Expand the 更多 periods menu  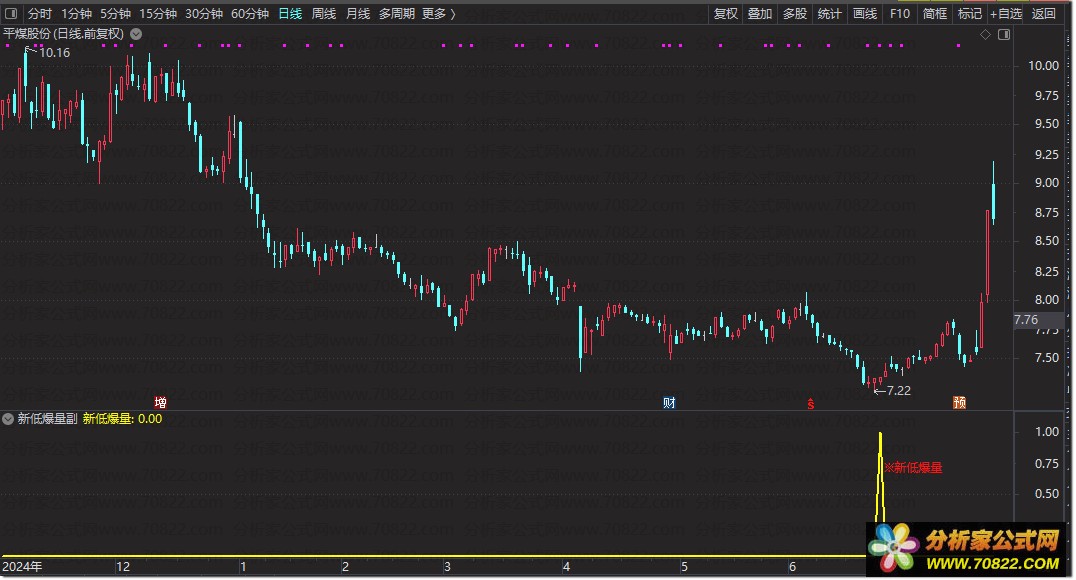(438, 14)
